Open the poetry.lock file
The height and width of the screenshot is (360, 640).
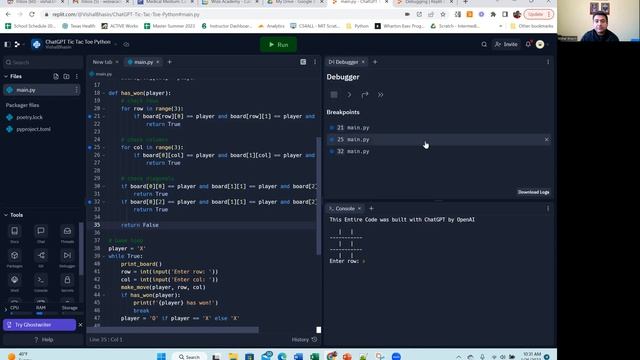click(29, 117)
